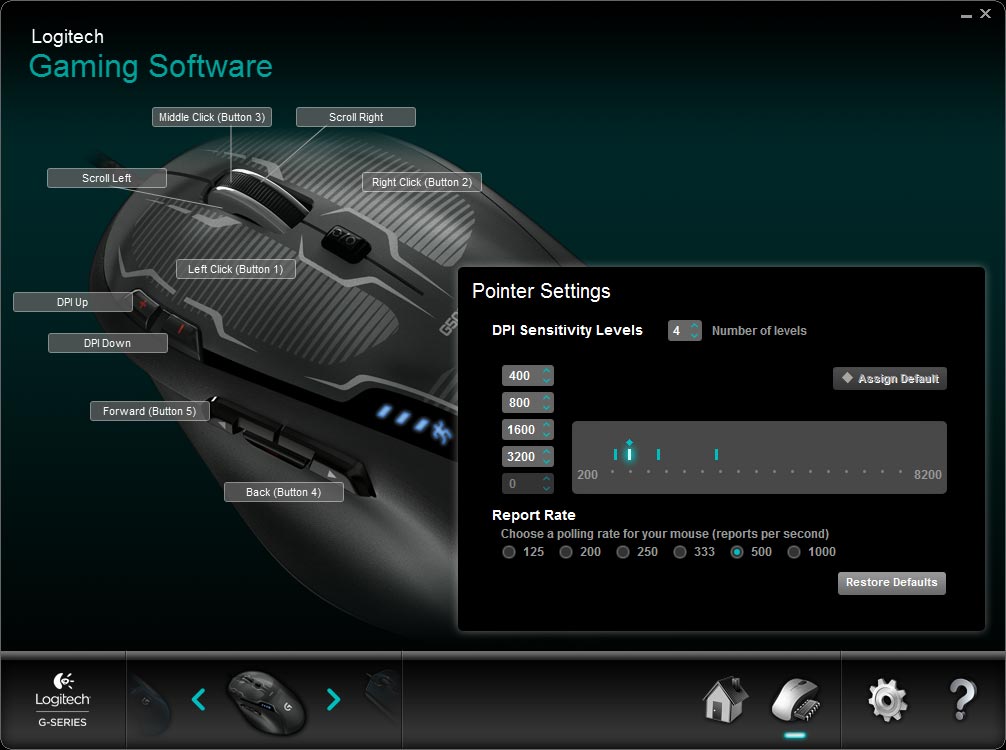Select the 1600 DPI marker on slider
This screenshot has height=750, width=1006.
(658, 454)
